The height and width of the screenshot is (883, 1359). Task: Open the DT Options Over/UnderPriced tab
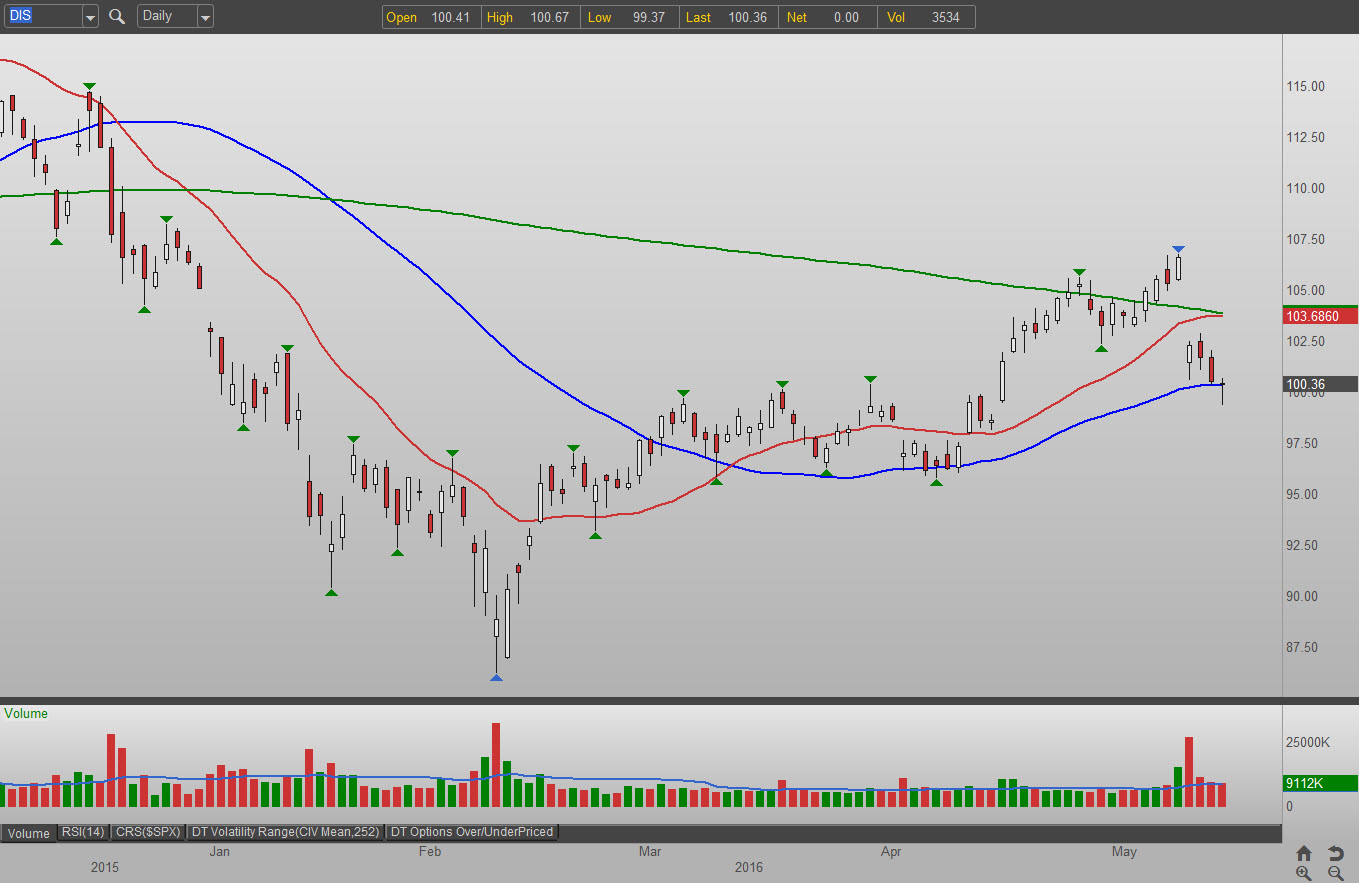click(471, 832)
